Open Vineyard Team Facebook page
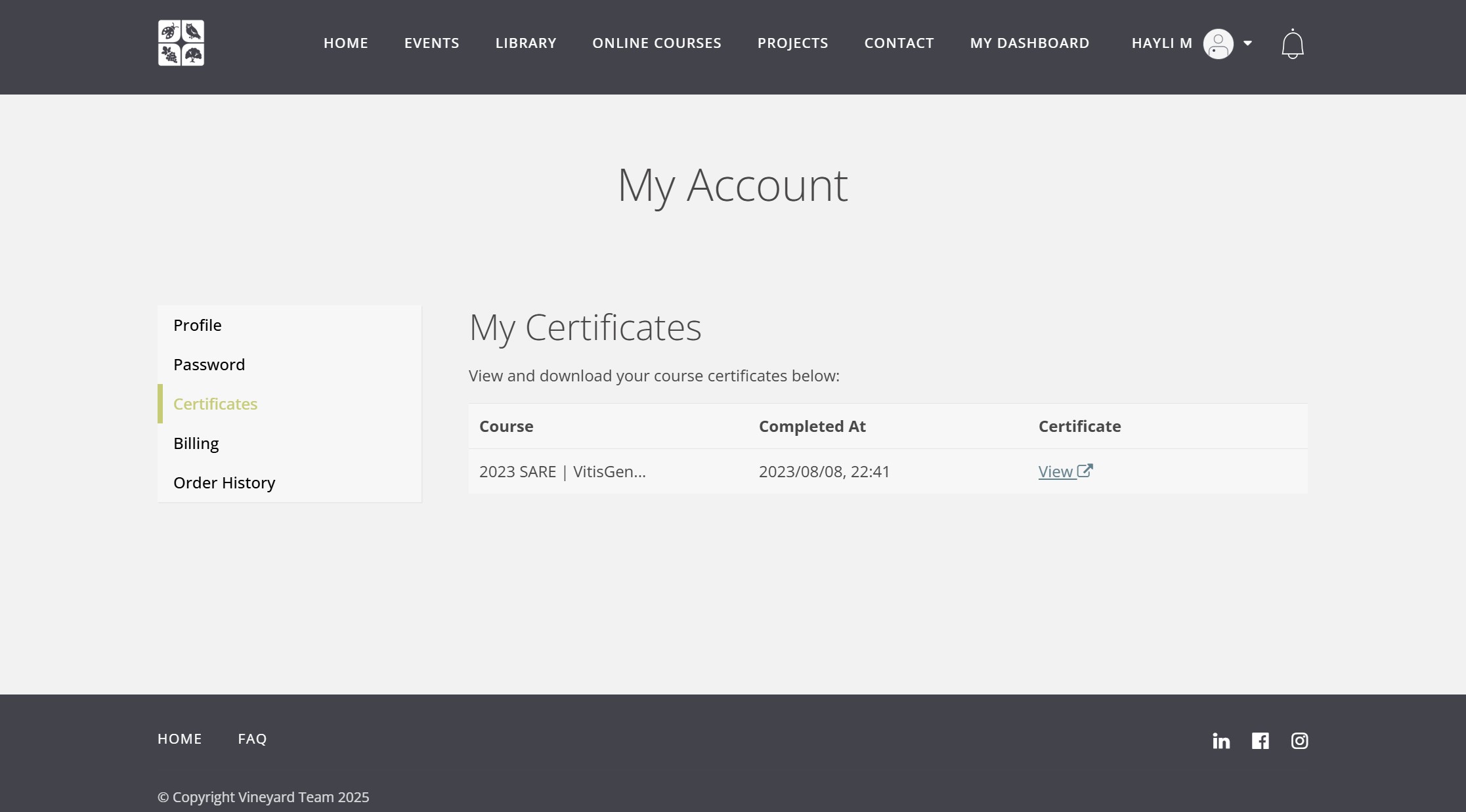The height and width of the screenshot is (812, 1466). click(1260, 741)
